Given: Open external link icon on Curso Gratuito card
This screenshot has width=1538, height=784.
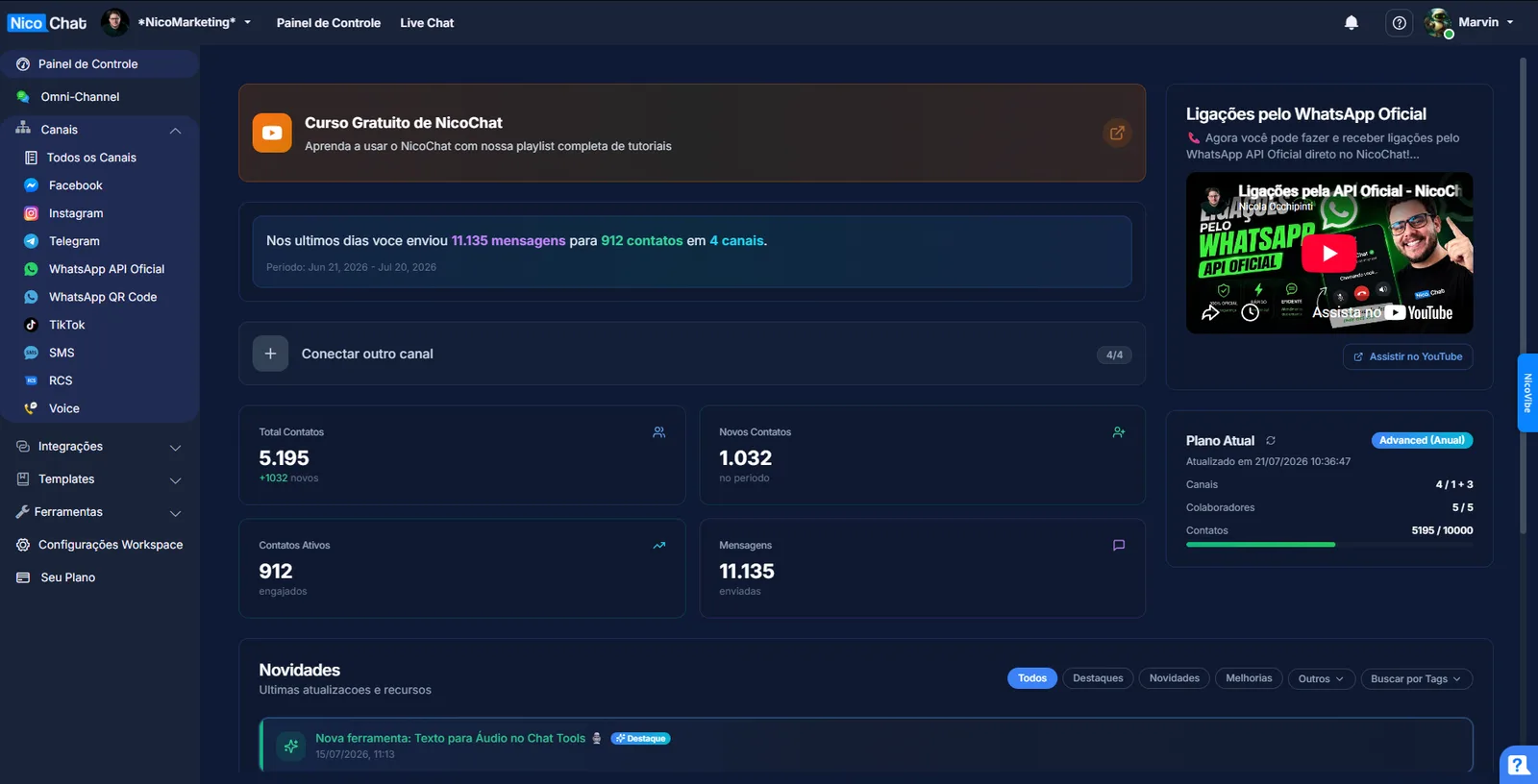Looking at the screenshot, I should (x=1117, y=133).
